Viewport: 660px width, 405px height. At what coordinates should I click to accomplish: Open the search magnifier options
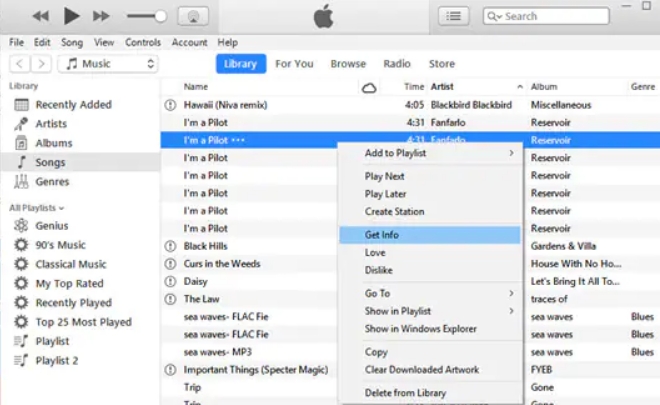[494, 16]
